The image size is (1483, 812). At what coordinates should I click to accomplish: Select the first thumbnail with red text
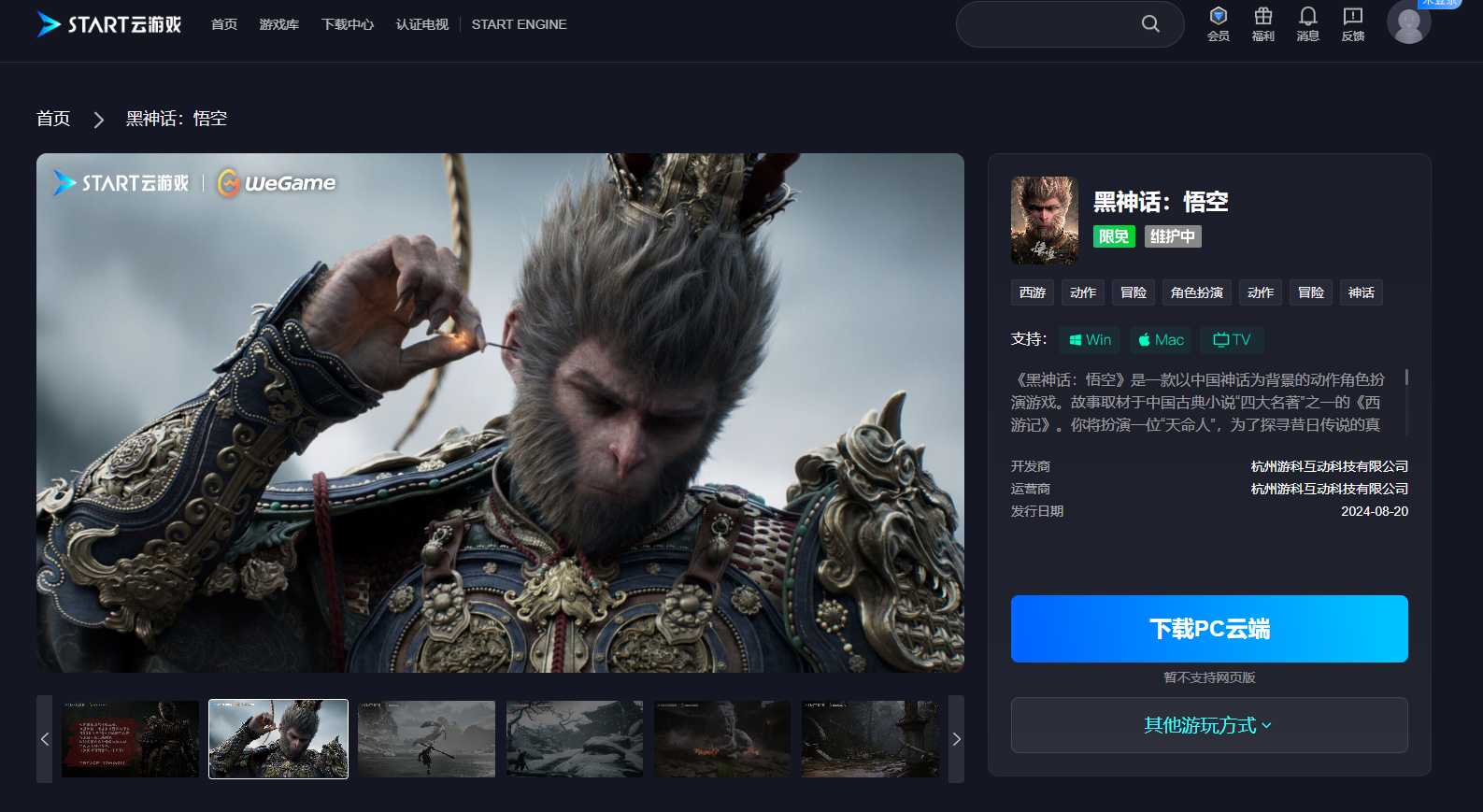(131, 739)
